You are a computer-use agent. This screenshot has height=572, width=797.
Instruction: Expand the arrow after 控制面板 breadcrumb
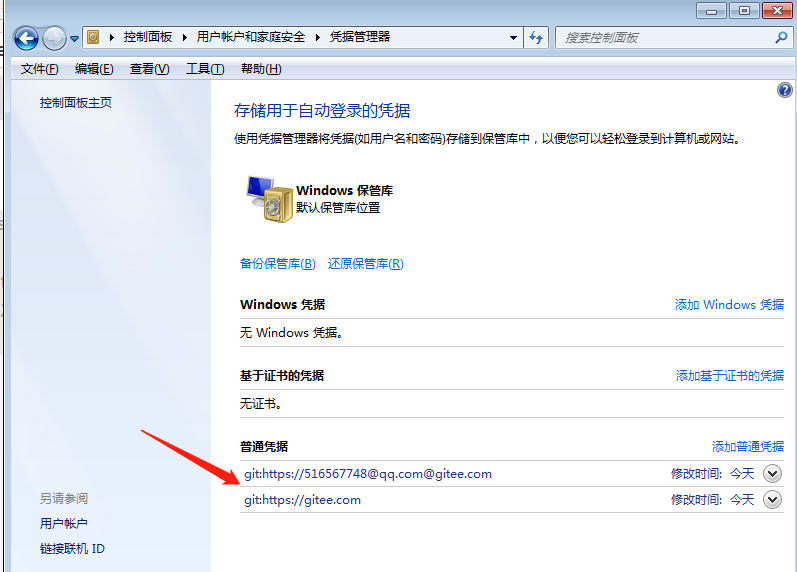[184, 37]
